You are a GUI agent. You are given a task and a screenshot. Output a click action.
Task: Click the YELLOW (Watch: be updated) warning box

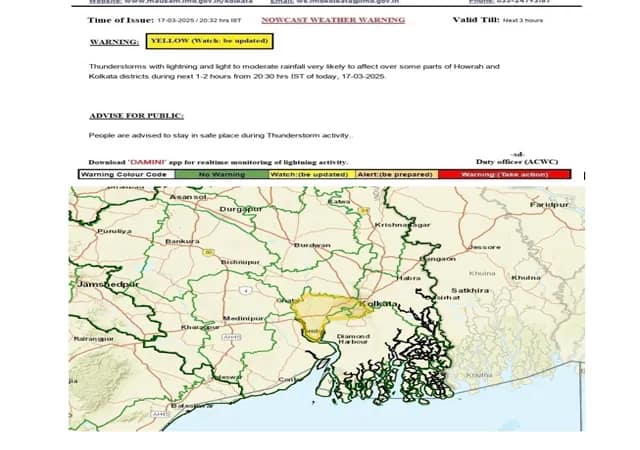tap(209, 41)
